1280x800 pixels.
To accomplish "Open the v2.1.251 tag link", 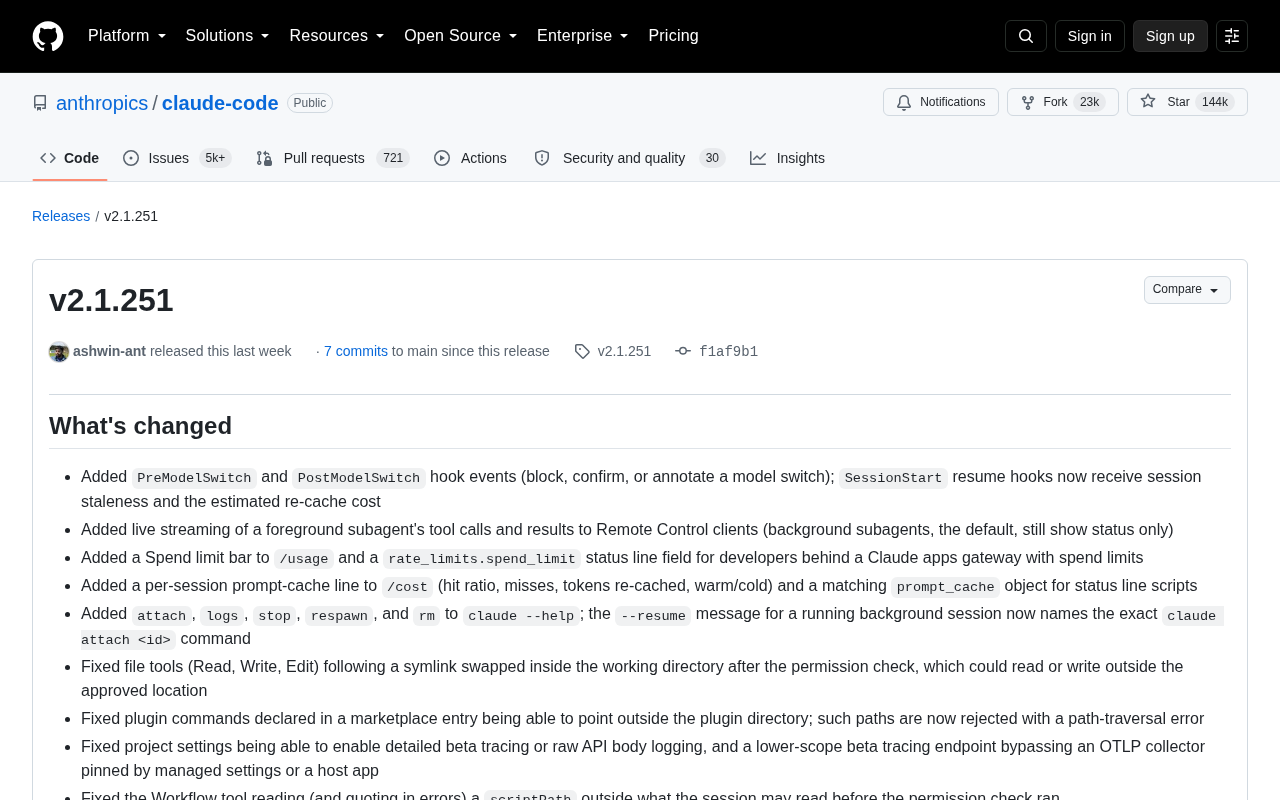I will pos(624,351).
